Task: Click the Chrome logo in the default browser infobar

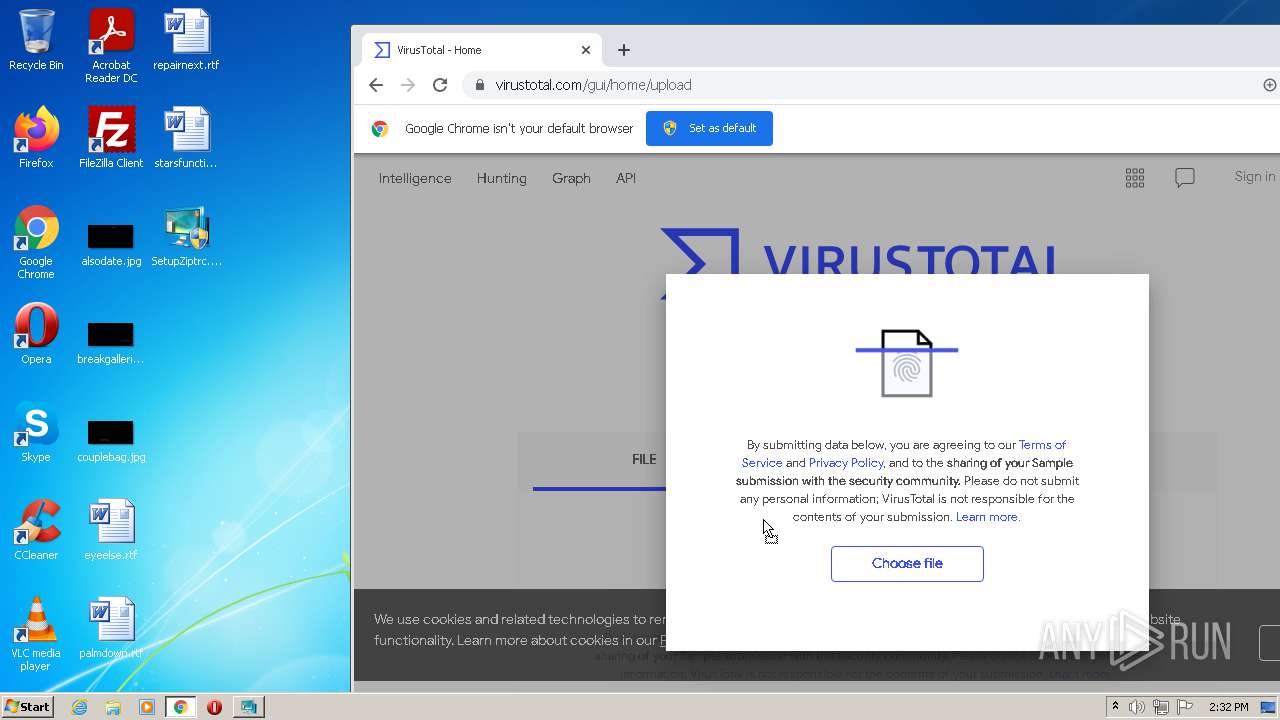Action: tap(380, 128)
